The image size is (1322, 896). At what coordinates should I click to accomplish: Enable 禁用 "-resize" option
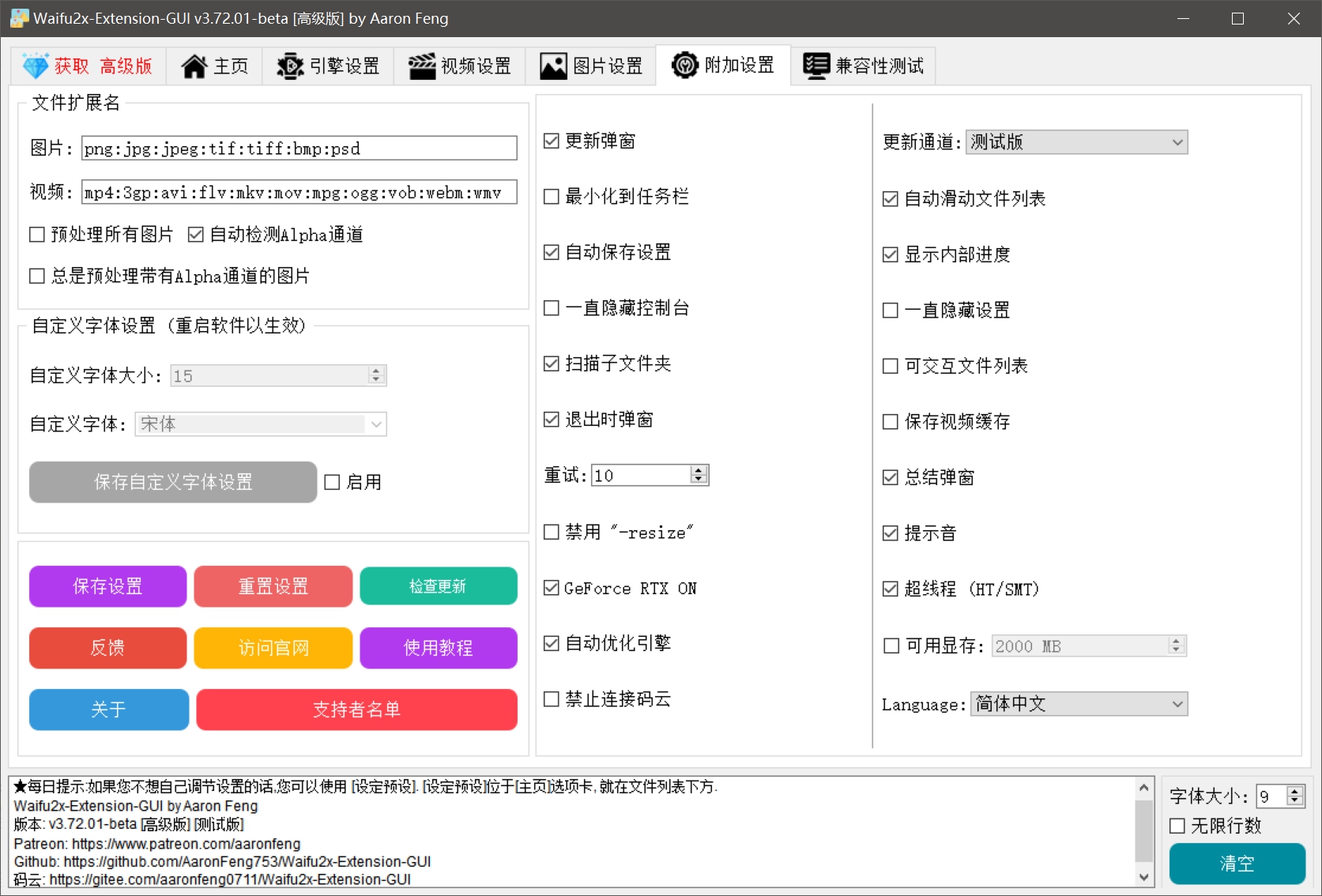619,532
